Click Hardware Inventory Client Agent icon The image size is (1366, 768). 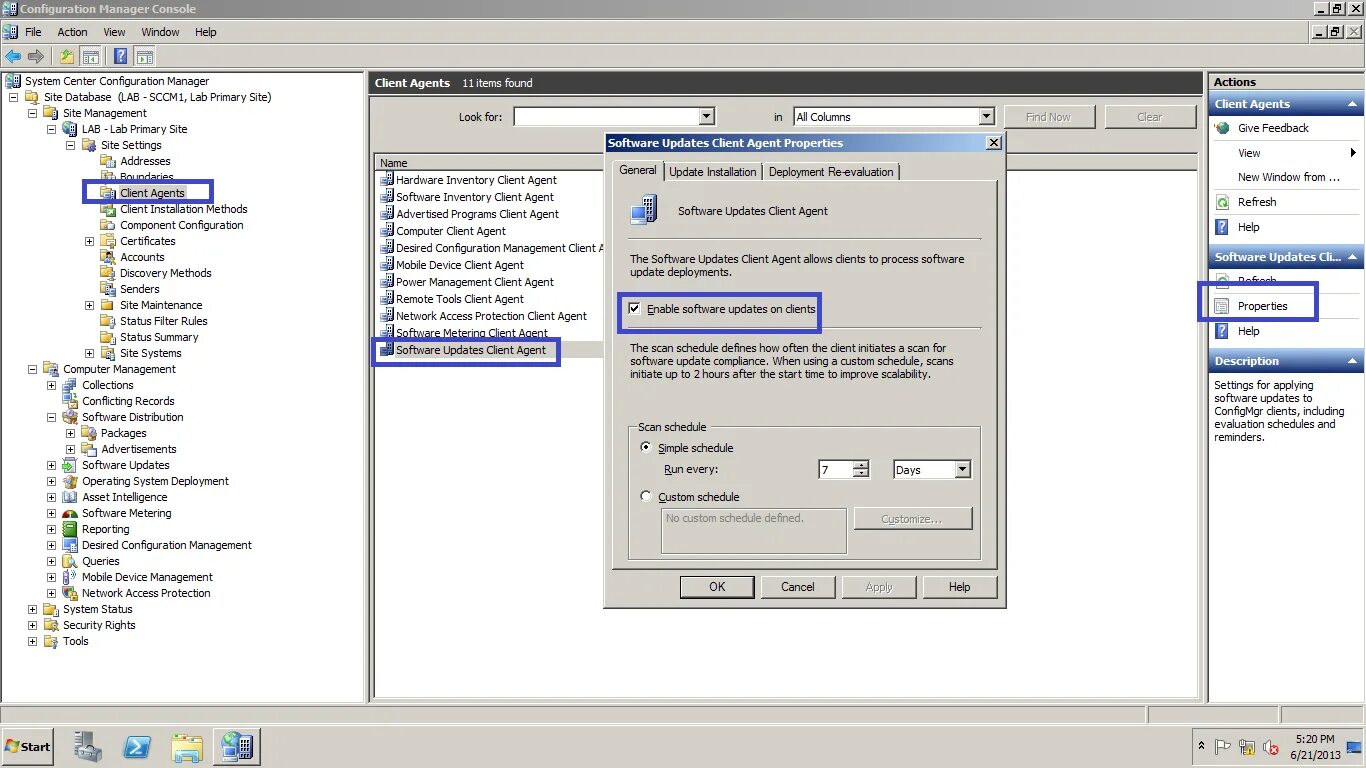(387, 180)
